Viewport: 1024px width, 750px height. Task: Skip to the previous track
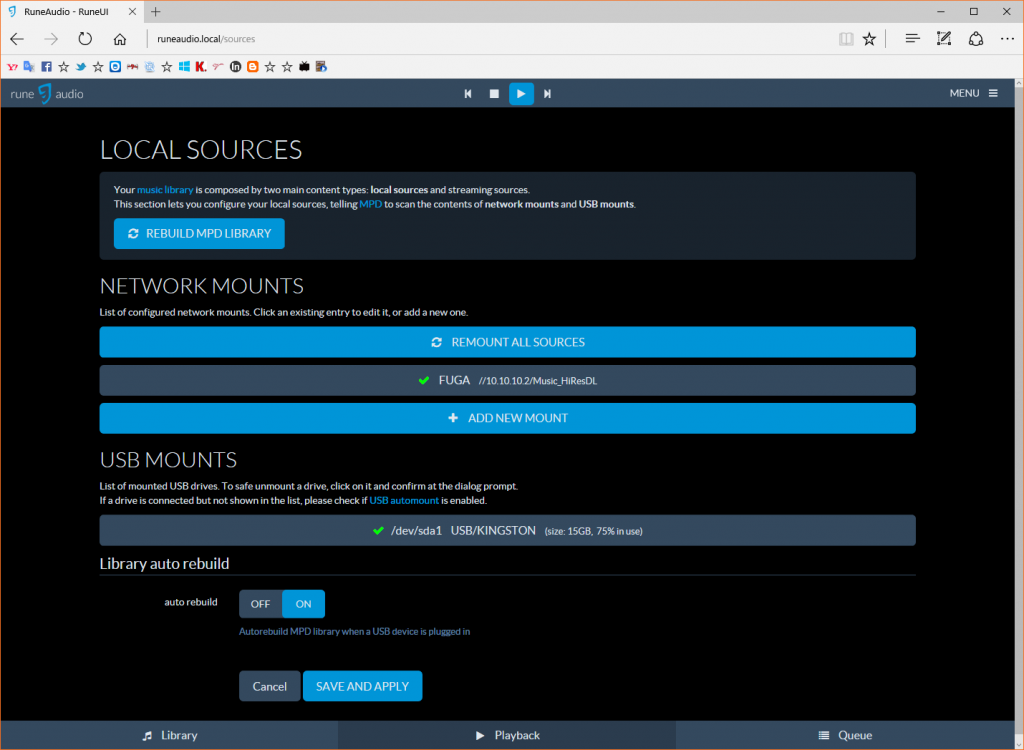468,93
